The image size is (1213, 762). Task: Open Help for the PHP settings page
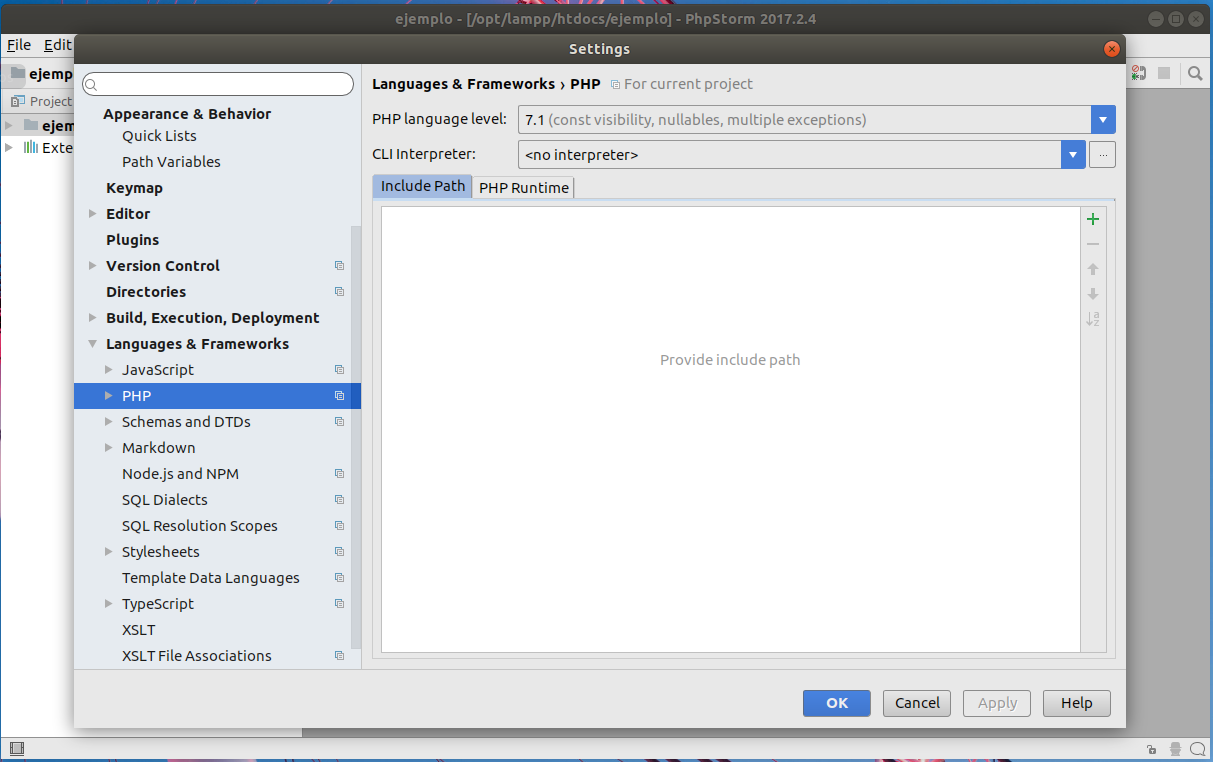pos(1076,703)
